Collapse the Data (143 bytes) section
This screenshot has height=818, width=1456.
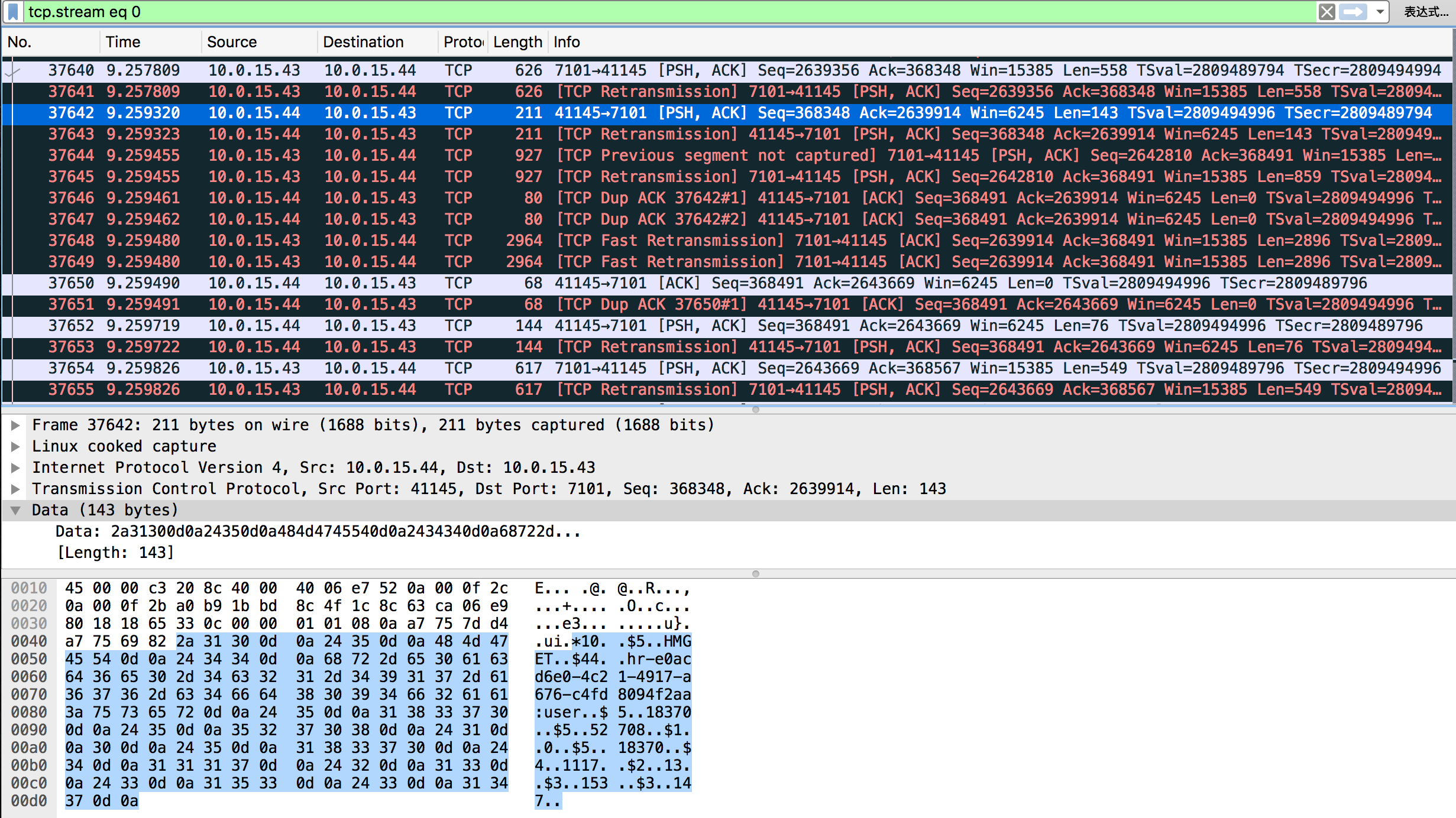coord(16,510)
